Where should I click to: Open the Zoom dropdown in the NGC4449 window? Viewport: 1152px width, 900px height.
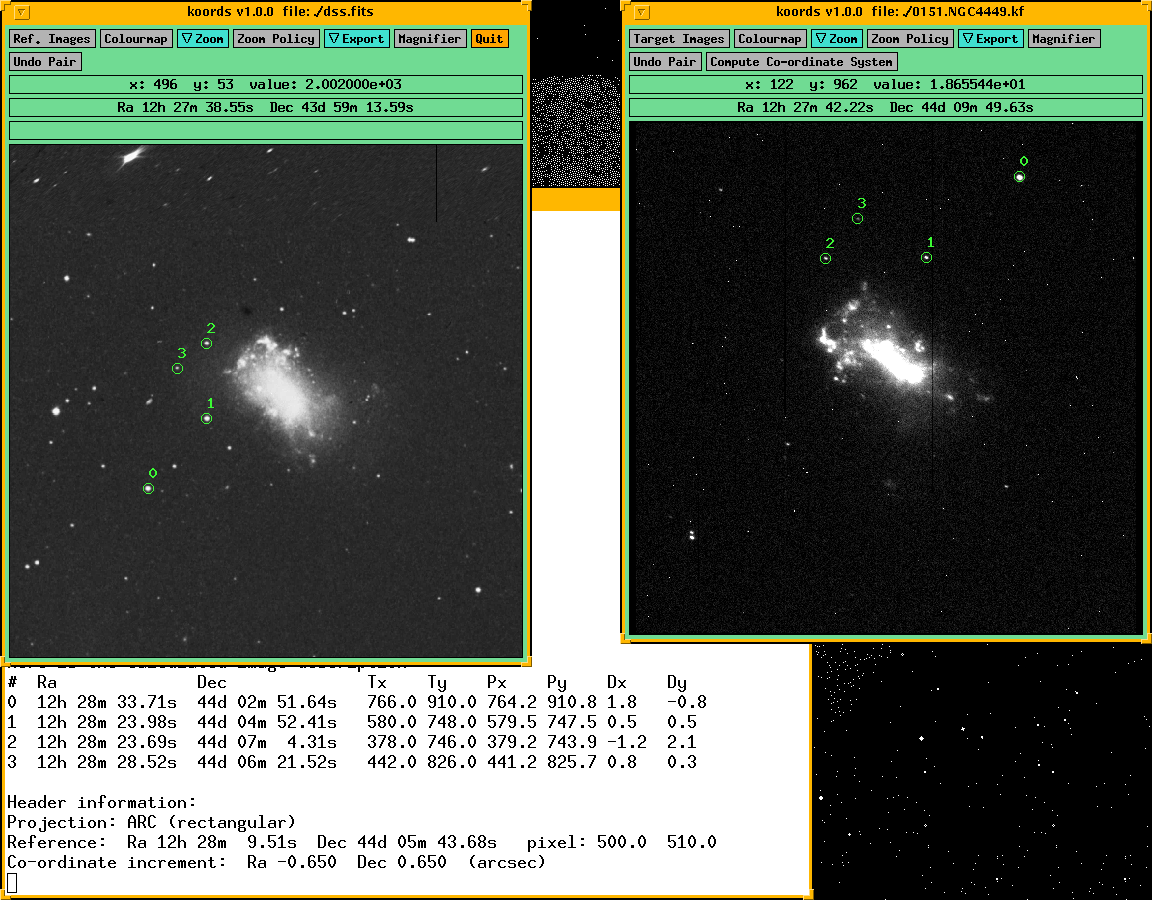coord(835,39)
